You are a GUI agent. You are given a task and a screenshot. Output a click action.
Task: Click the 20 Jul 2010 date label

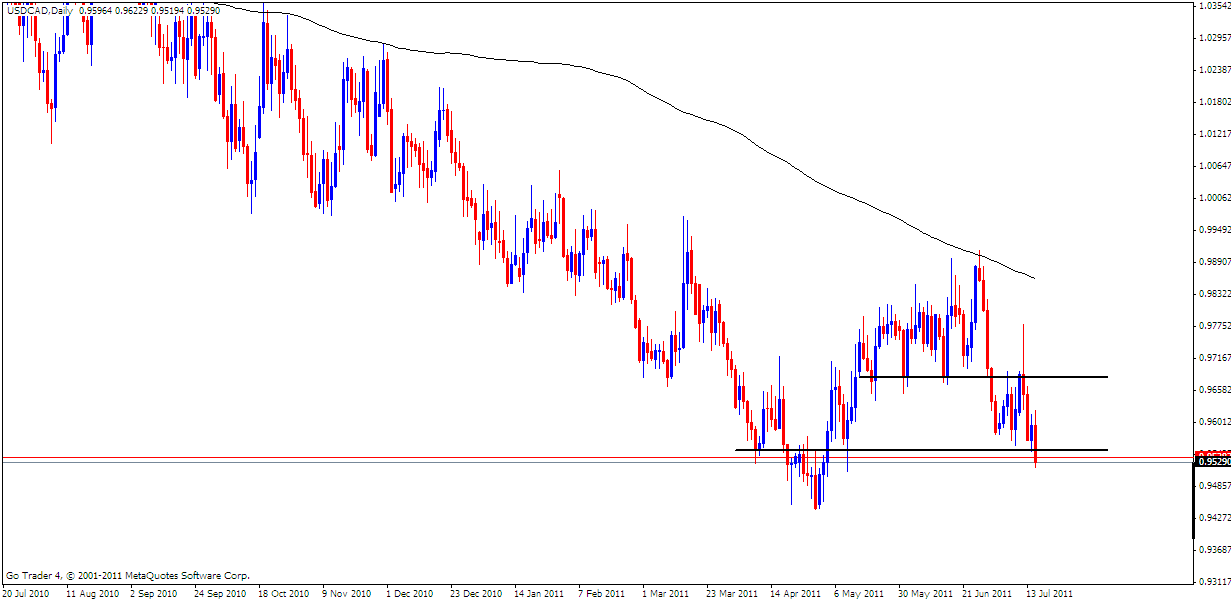[27, 592]
